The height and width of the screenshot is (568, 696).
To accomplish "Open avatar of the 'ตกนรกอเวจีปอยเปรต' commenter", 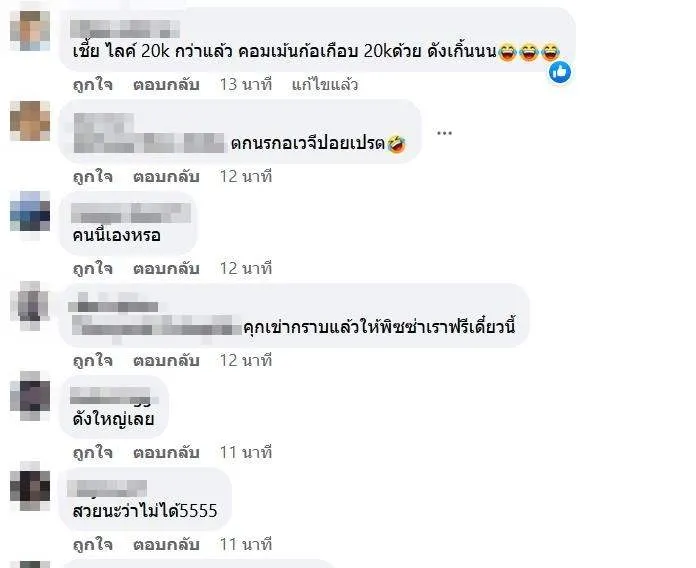I will [x=30, y=121].
